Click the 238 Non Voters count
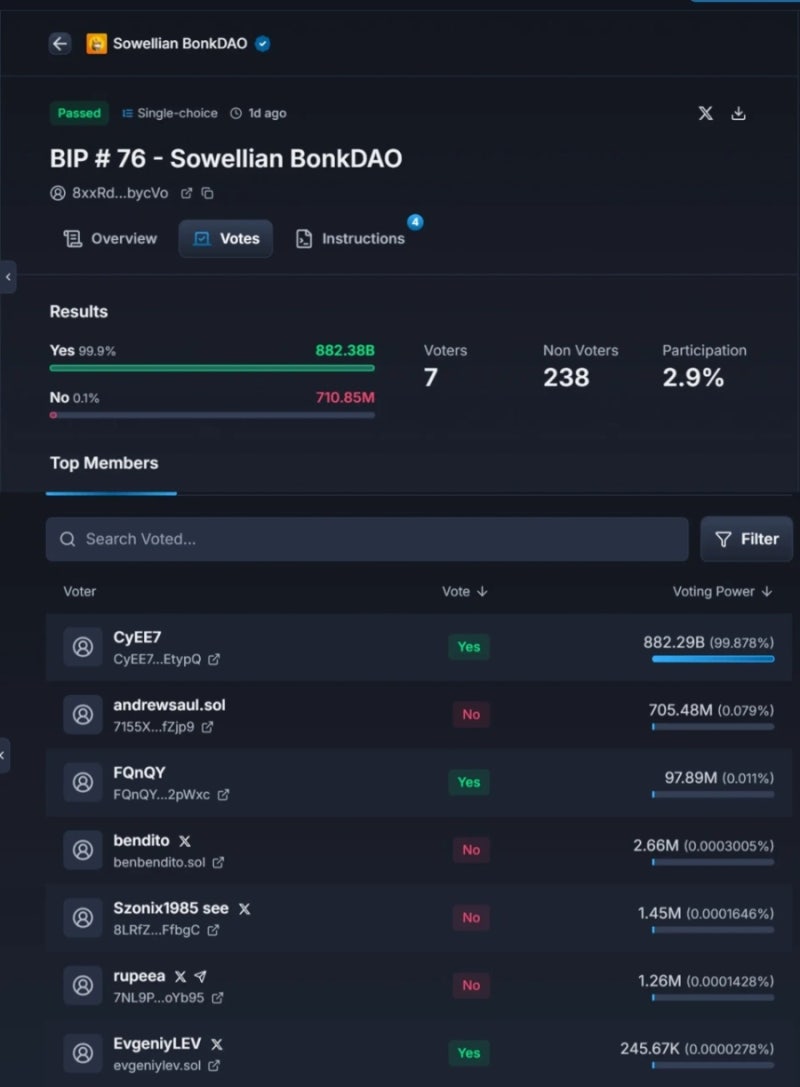 click(x=566, y=378)
